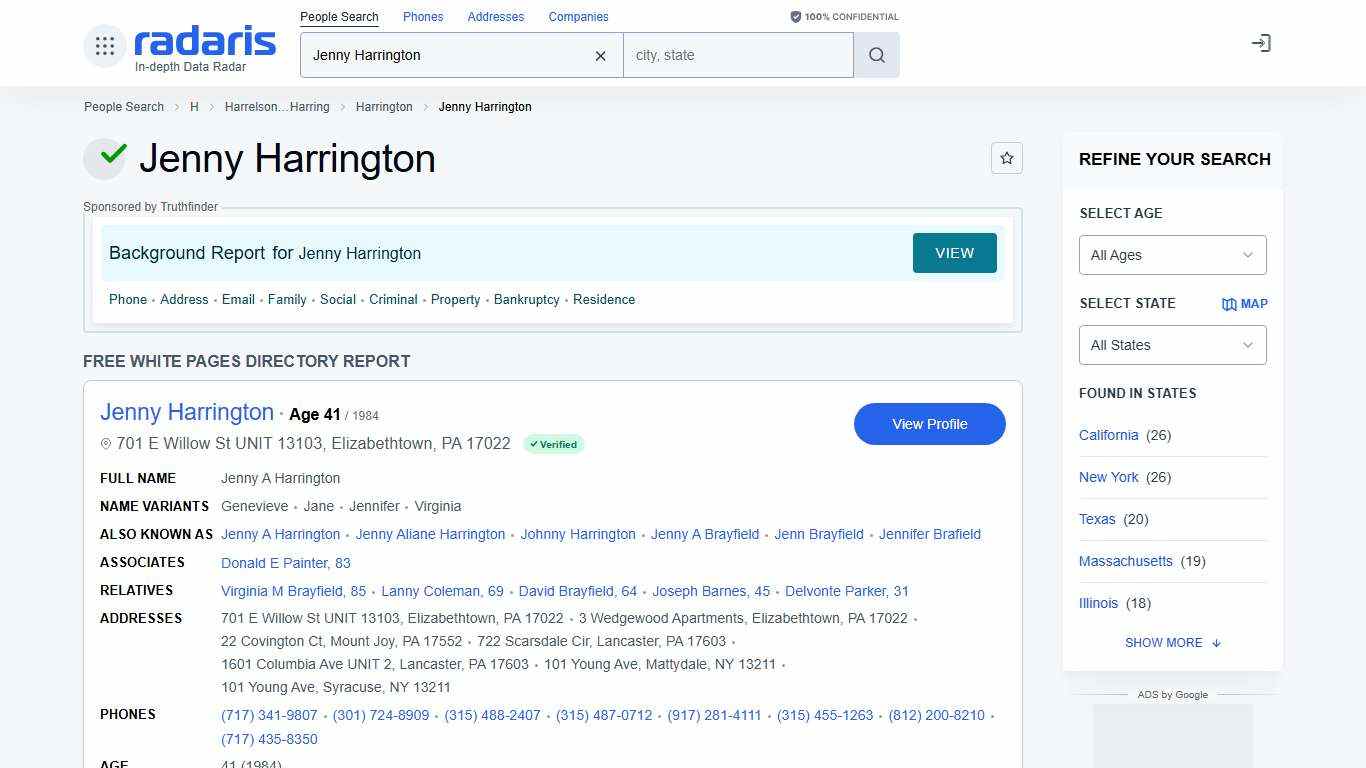Expand SHOW MORE states list
The height and width of the screenshot is (768, 1366).
click(1172, 642)
